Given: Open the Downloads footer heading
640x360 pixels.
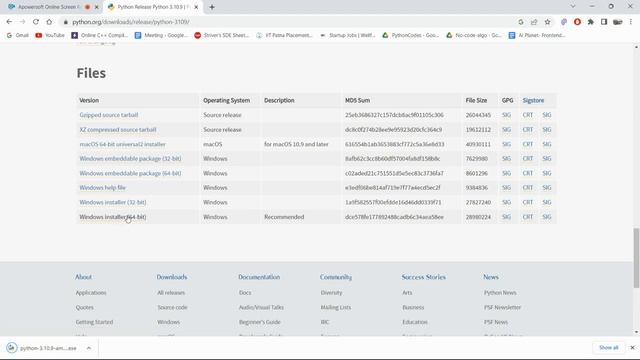Looking at the screenshot, I should coord(172,277).
